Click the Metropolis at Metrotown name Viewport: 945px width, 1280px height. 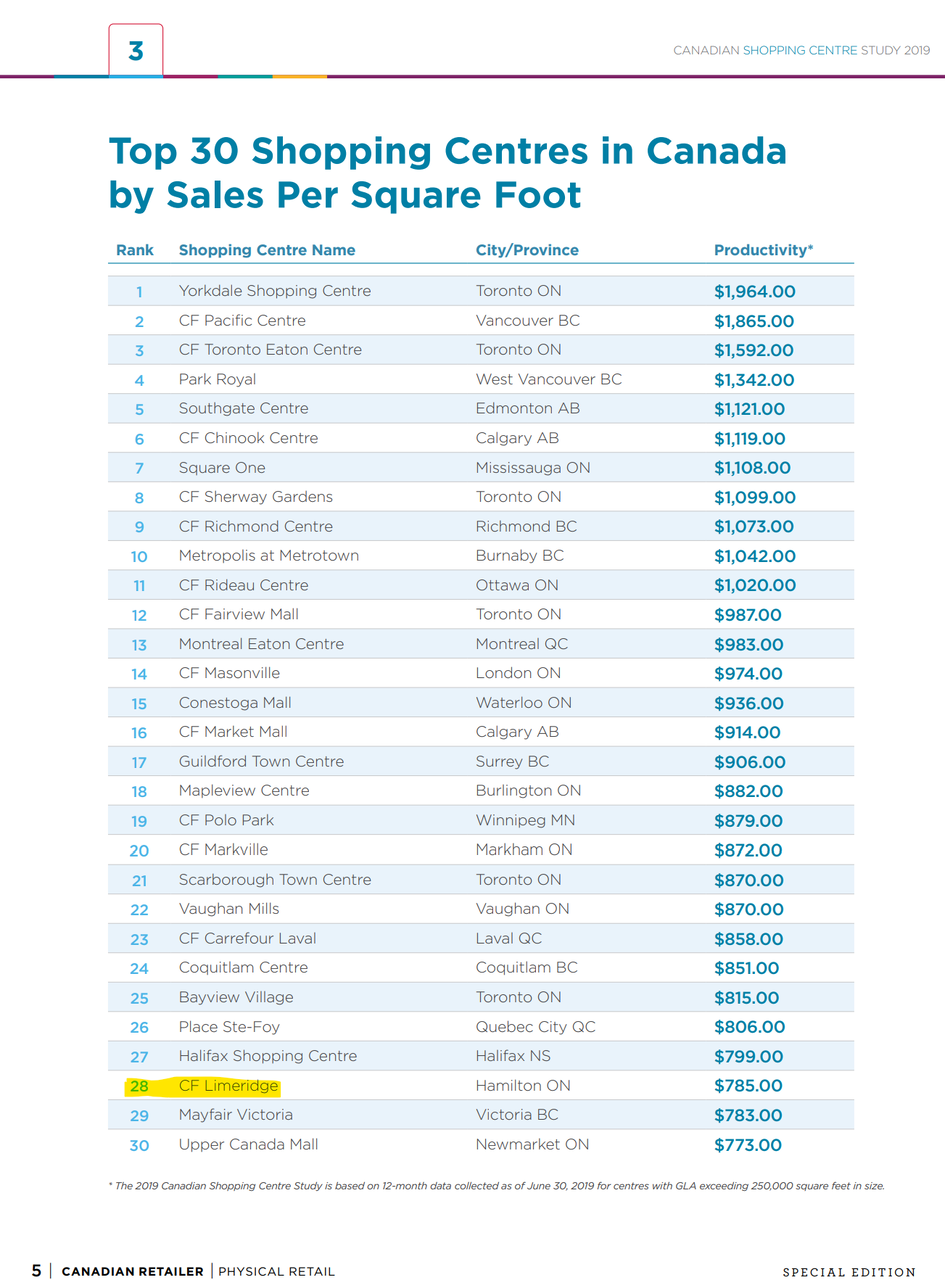(x=268, y=555)
